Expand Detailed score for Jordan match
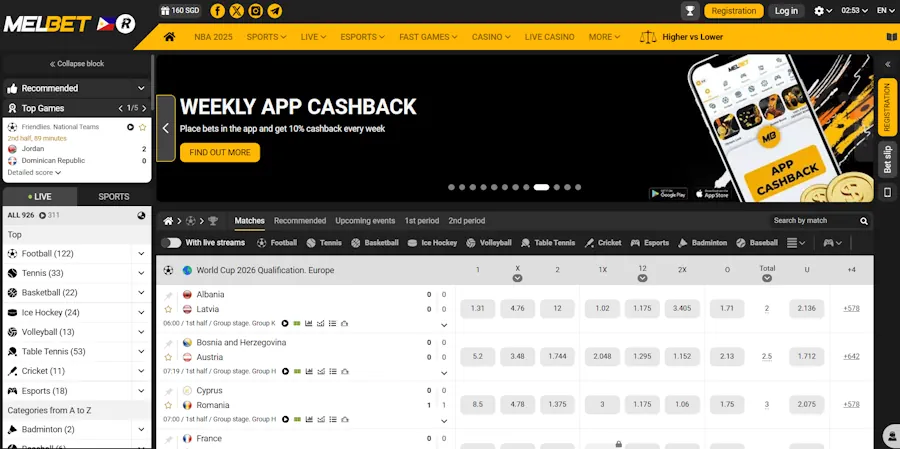 click(x=34, y=172)
